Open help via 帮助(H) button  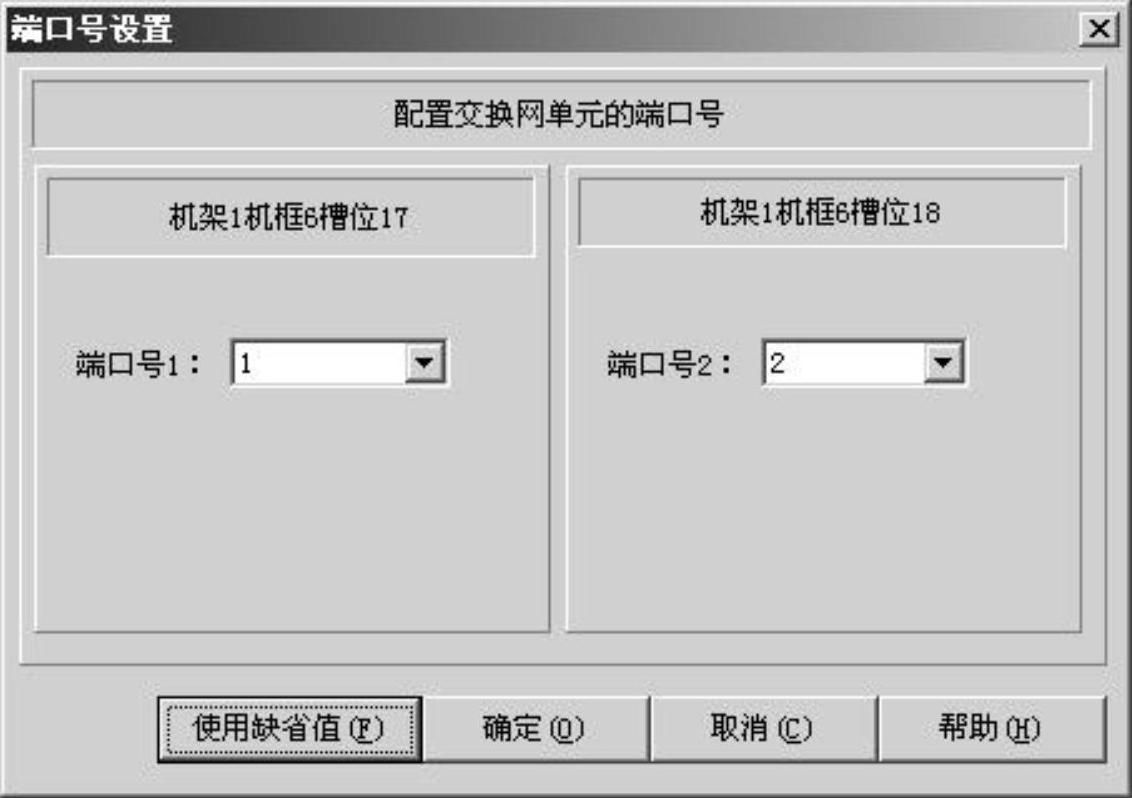tap(991, 729)
